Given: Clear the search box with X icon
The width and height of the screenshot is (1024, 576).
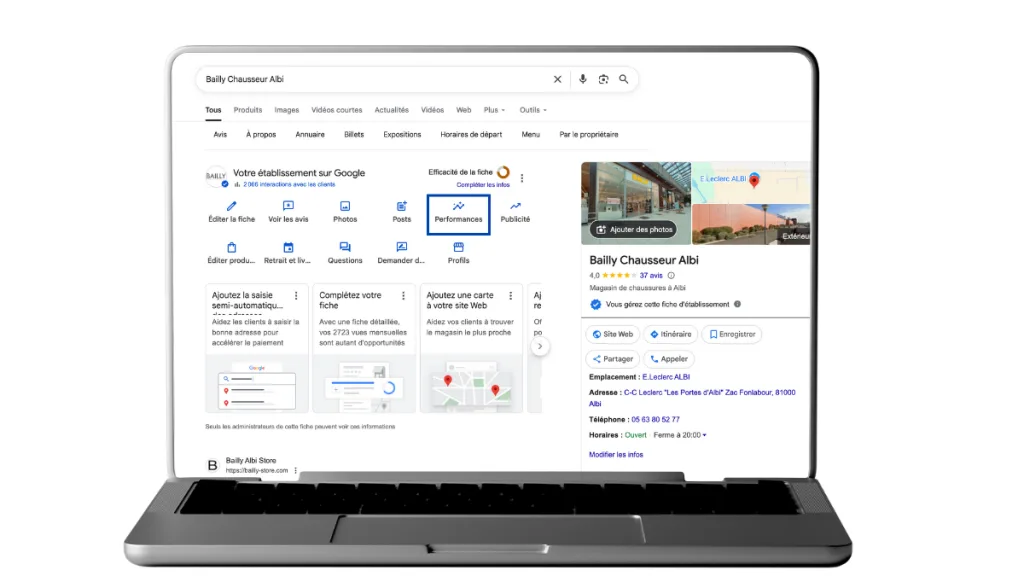Looking at the screenshot, I should [x=558, y=79].
